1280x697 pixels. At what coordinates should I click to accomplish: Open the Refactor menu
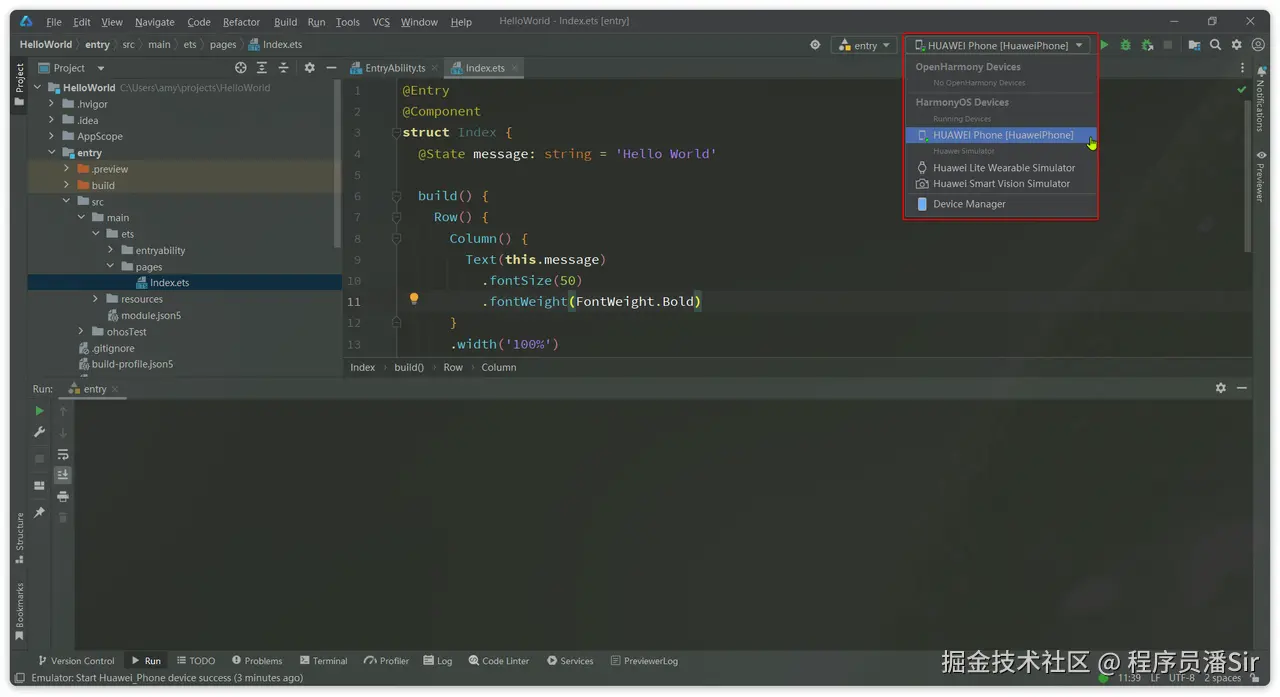tap(241, 22)
